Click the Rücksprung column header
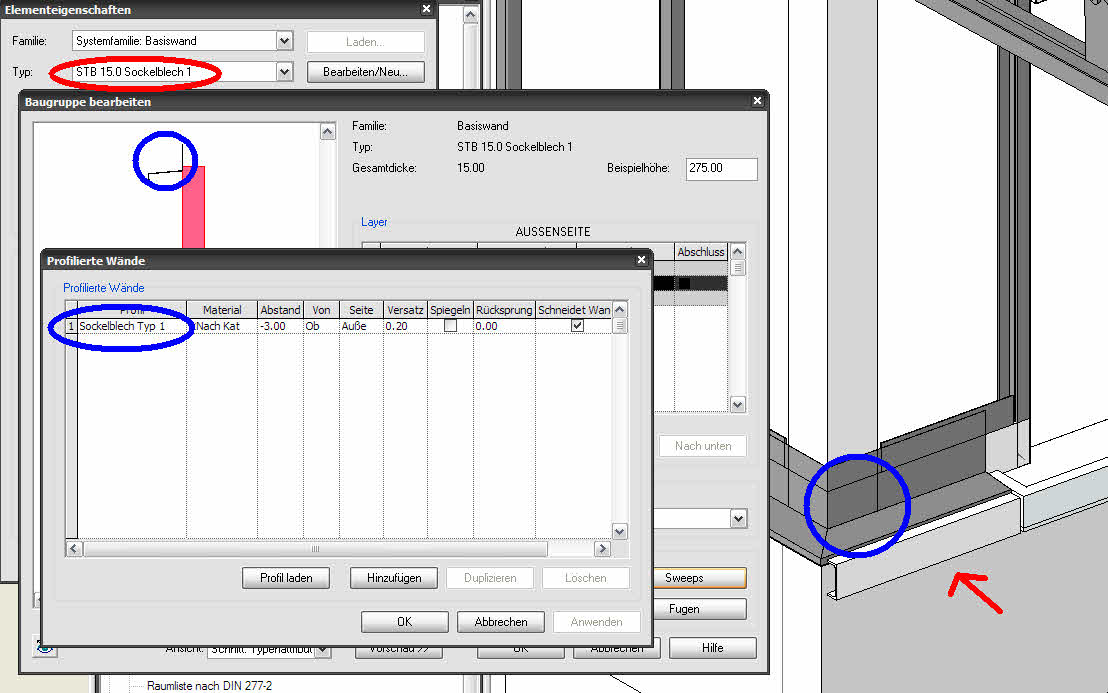This screenshot has height=693, width=1108. [504, 309]
